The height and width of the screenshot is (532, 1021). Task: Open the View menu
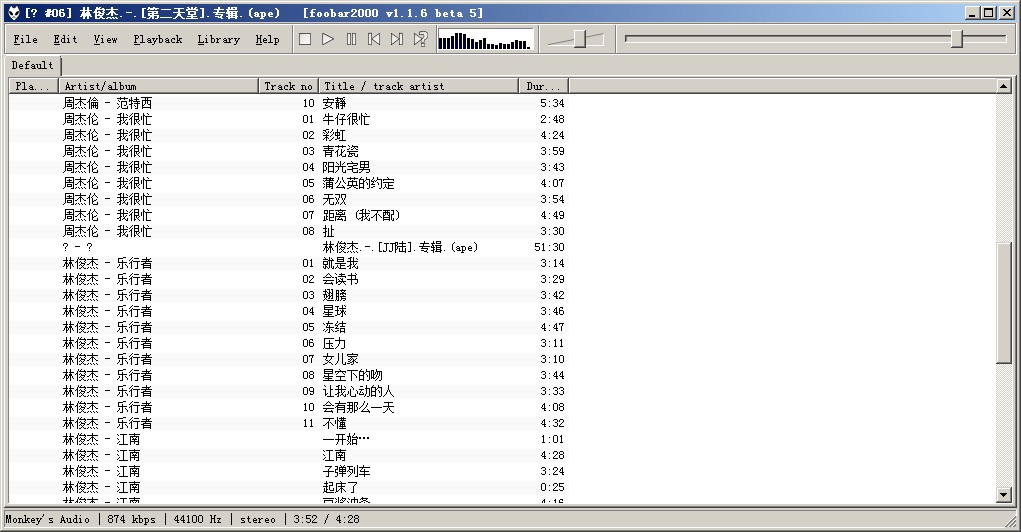pyautogui.click(x=105, y=39)
